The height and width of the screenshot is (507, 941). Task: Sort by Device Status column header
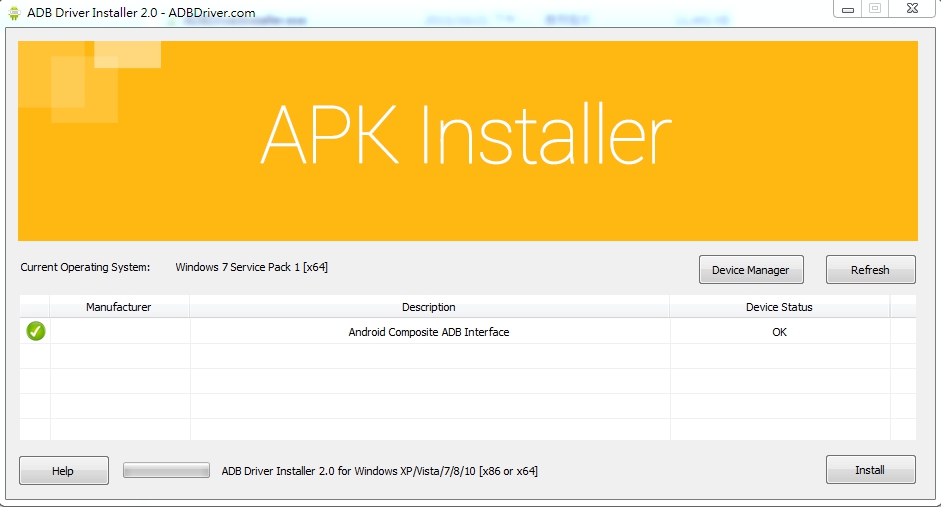pyautogui.click(x=779, y=307)
